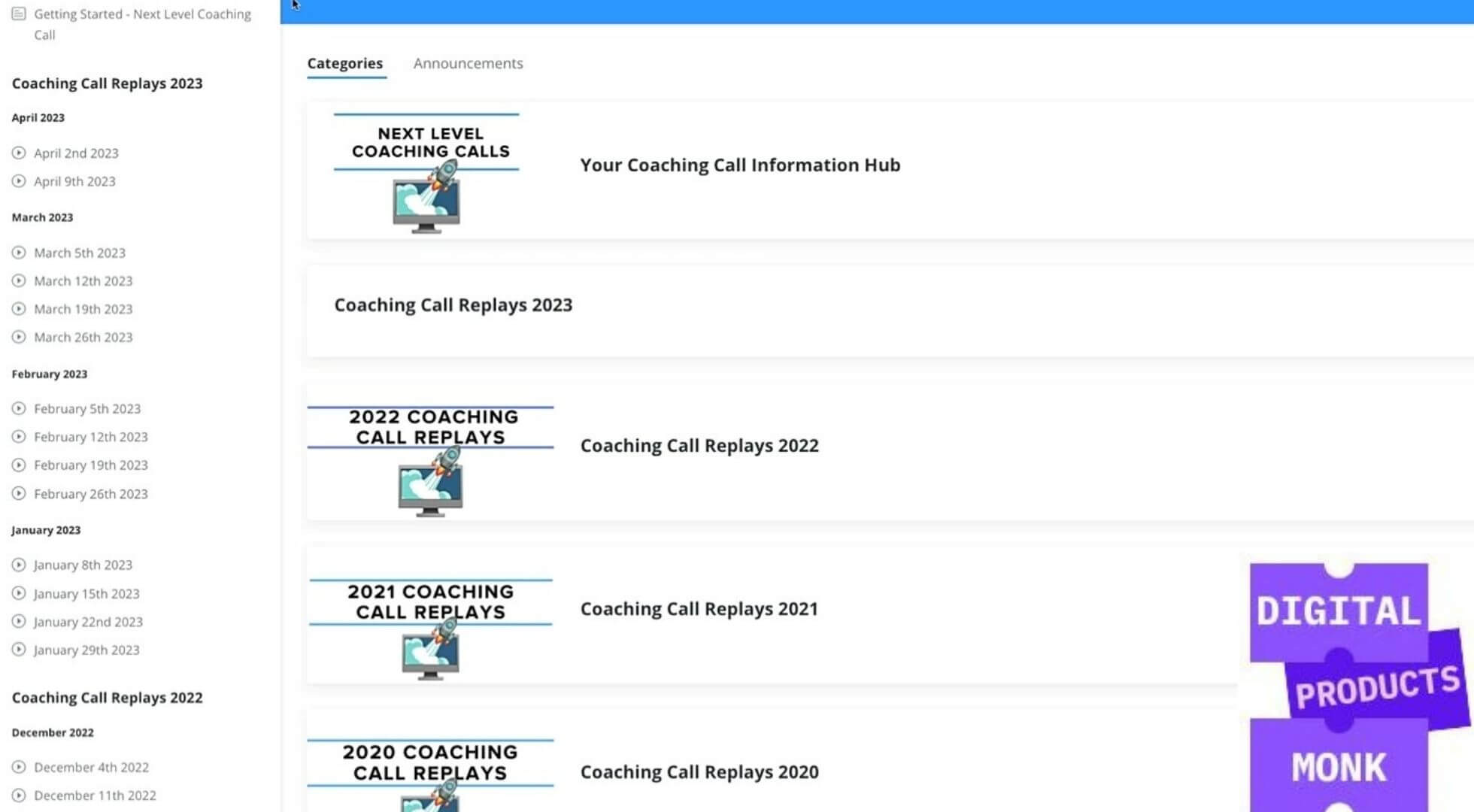
Task: Click the play icon beside April 2nd 2023
Action: point(19,153)
